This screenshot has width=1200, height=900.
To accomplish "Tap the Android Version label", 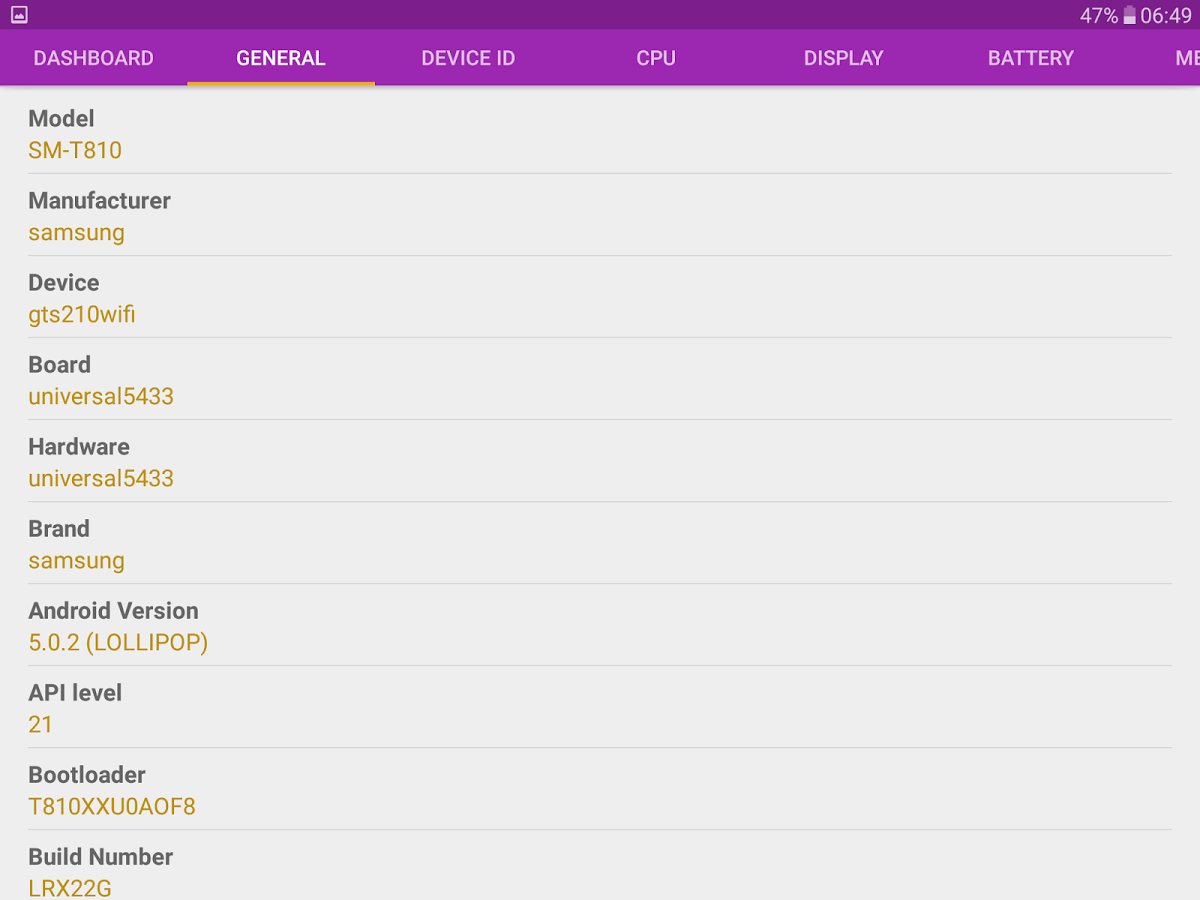I will [113, 611].
